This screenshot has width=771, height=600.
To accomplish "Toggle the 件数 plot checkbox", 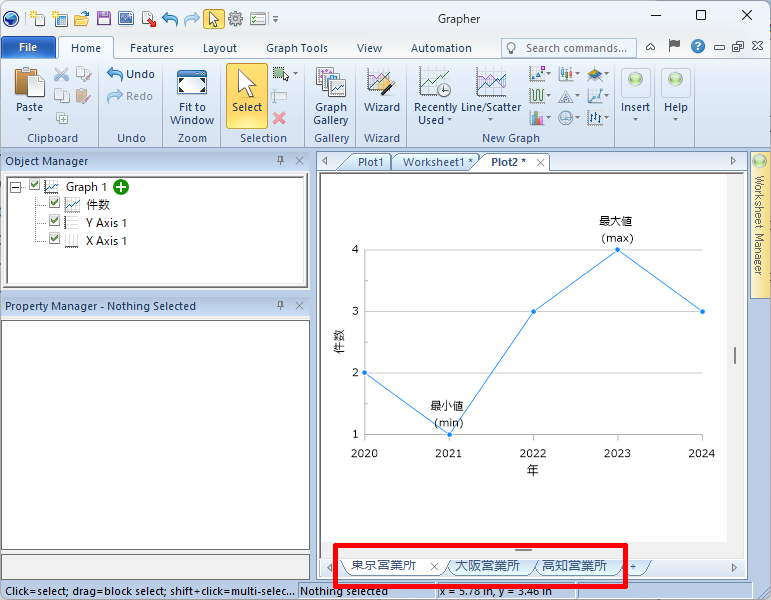I will click(55, 204).
